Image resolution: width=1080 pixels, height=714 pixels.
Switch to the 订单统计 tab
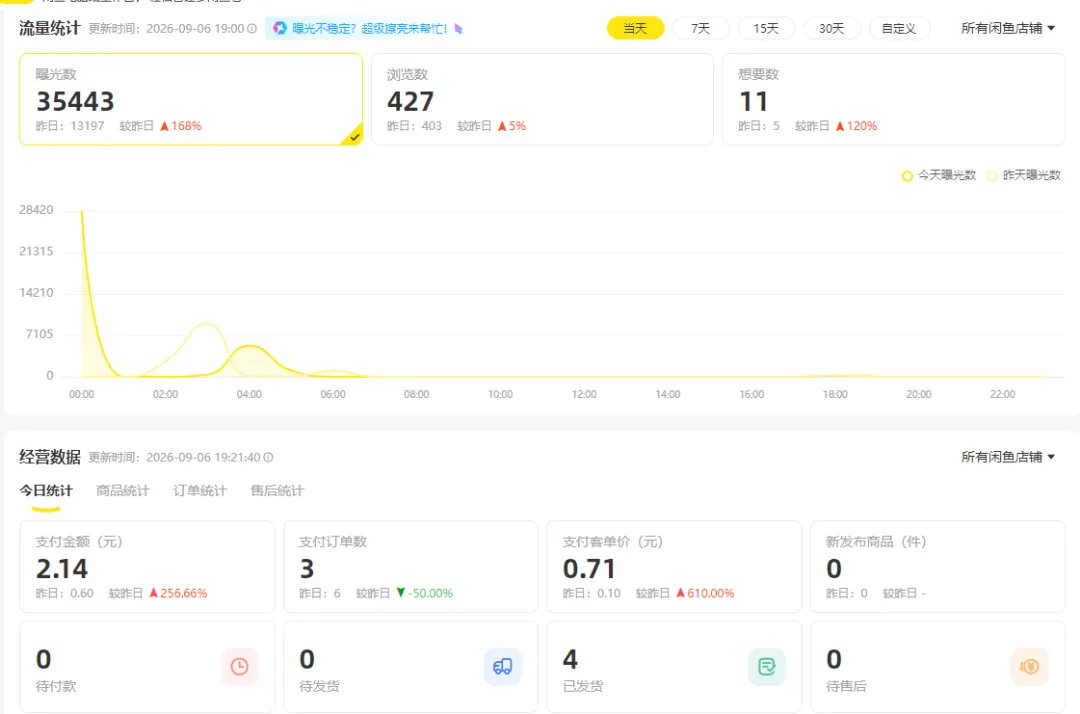point(200,490)
